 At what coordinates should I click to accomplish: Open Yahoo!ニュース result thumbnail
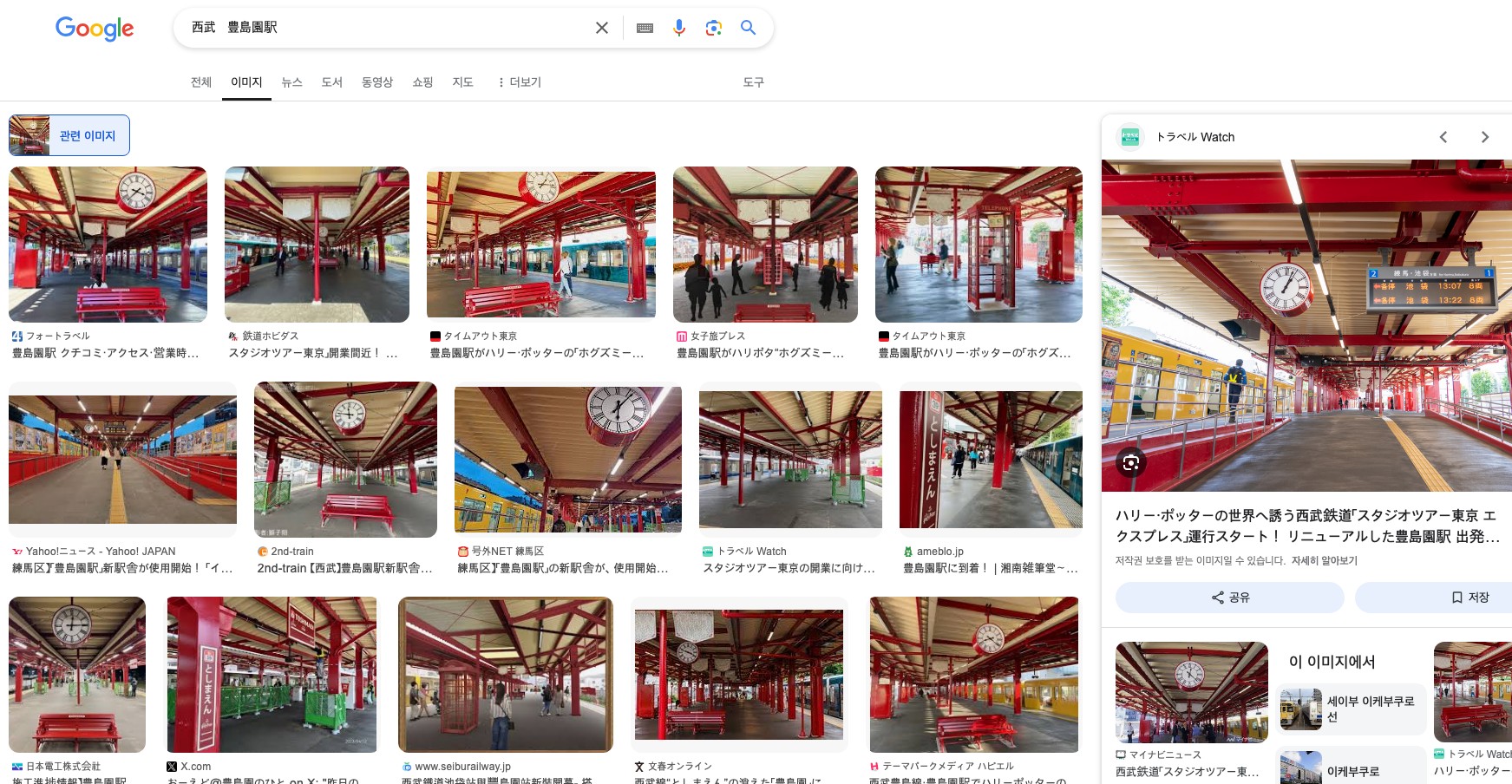[122, 460]
